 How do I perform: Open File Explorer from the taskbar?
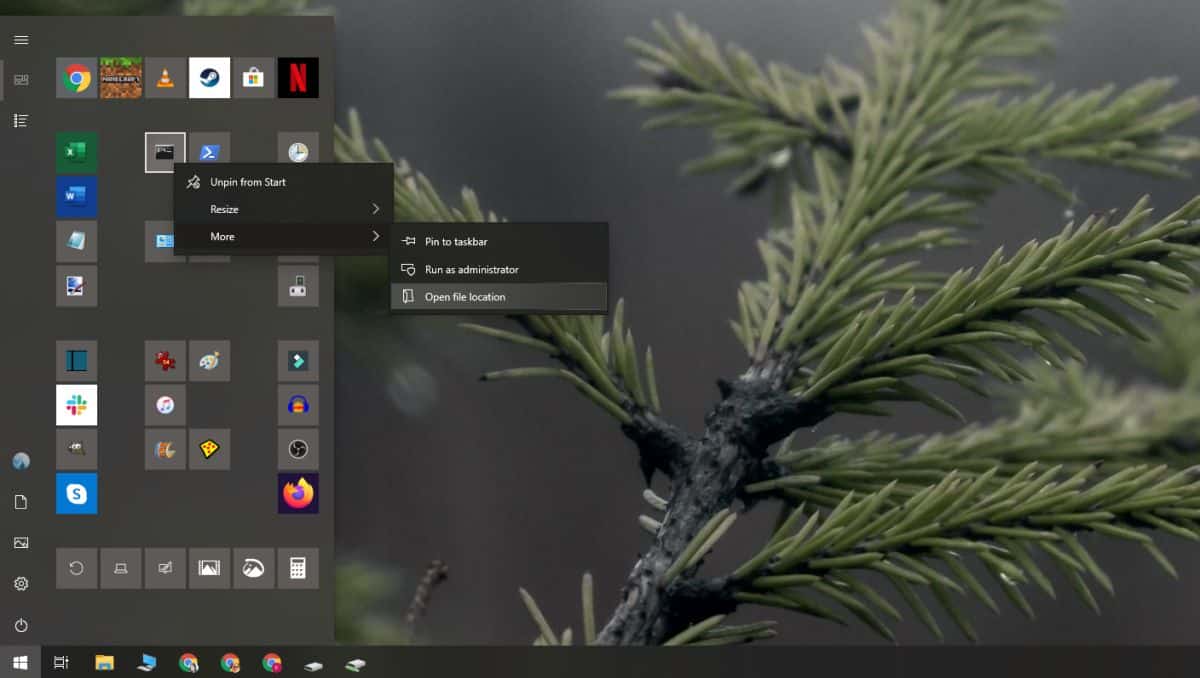point(104,662)
